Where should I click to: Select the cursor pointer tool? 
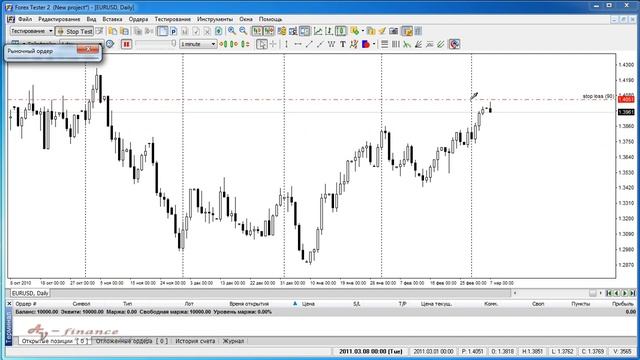click(x=262, y=44)
